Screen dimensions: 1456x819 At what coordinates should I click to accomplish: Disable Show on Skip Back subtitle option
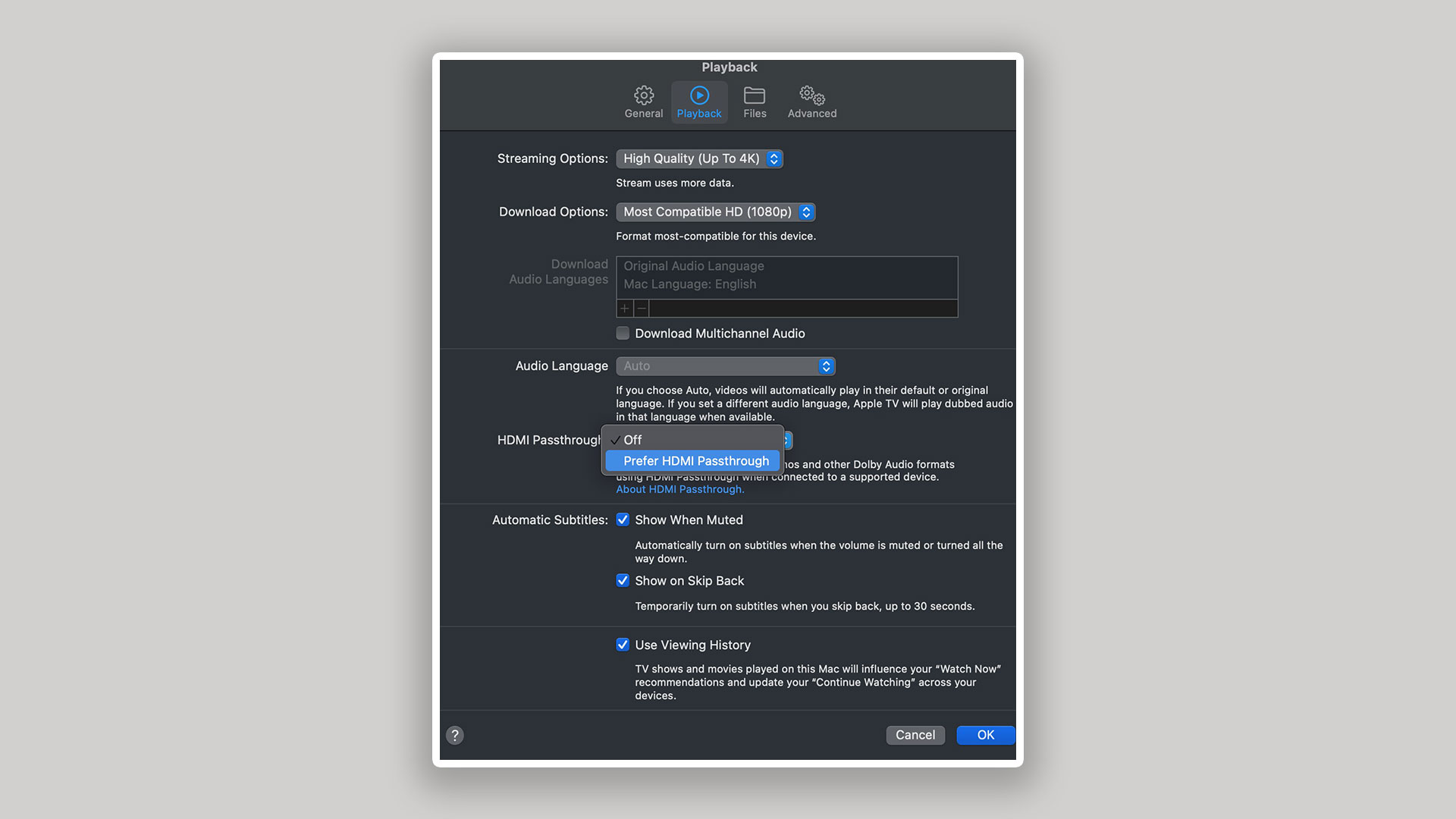pos(621,580)
